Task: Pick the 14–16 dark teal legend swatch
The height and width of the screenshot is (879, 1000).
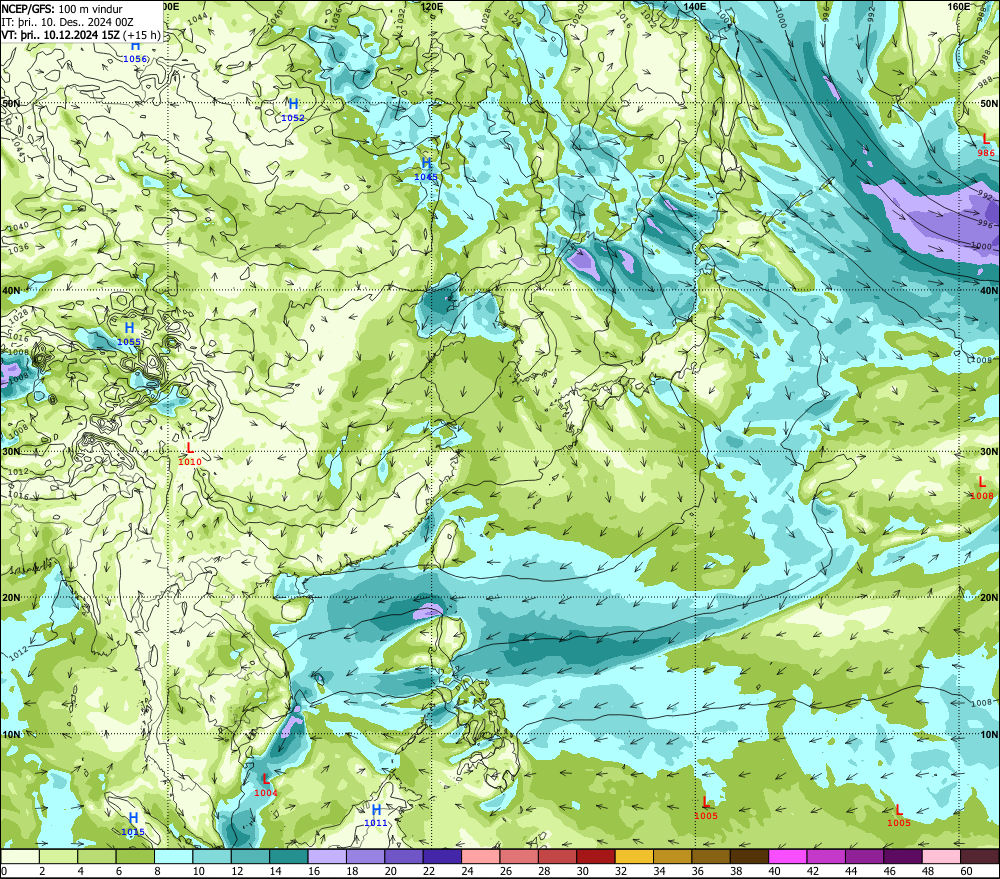Action: point(289,857)
